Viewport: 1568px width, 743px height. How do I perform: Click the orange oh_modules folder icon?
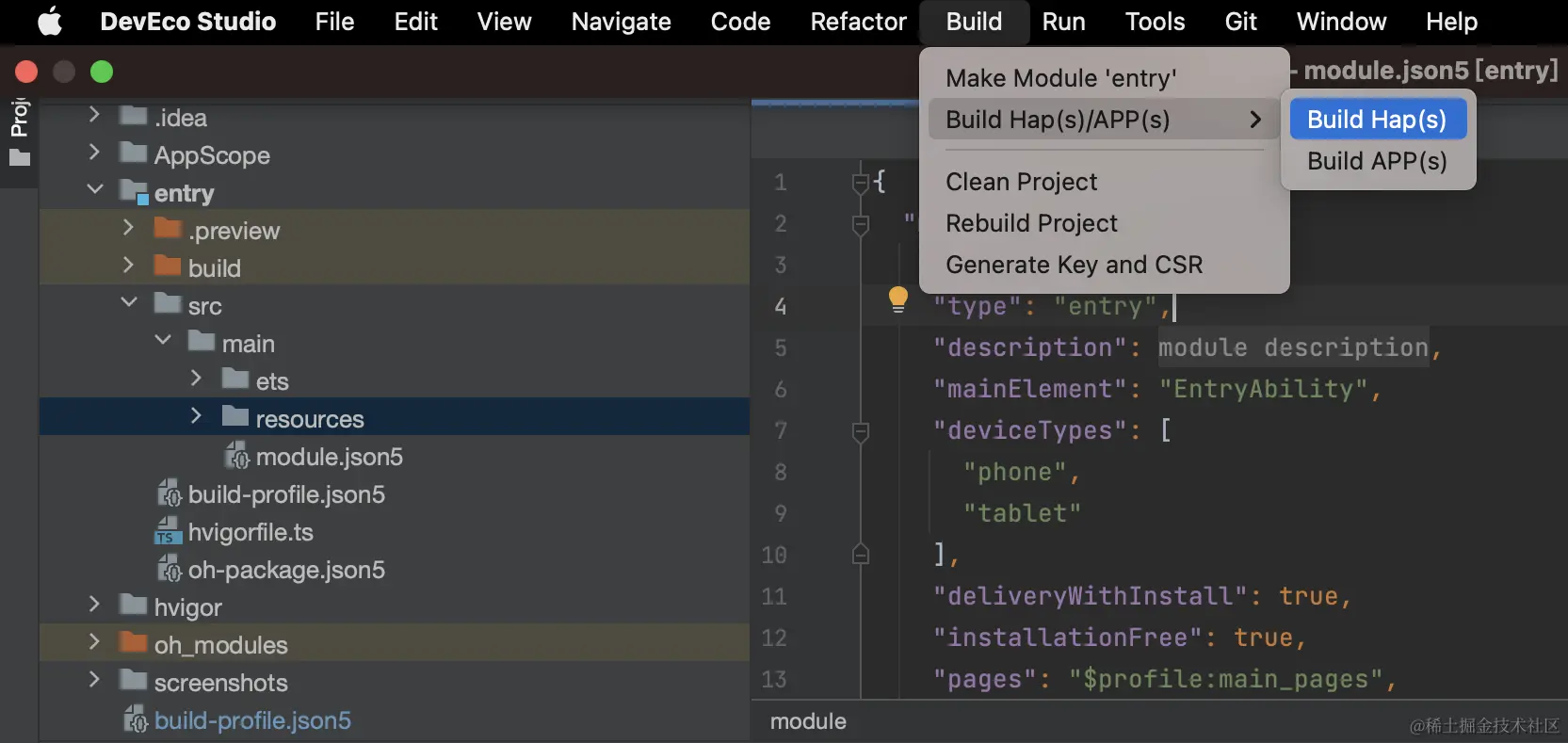click(x=134, y=644)
